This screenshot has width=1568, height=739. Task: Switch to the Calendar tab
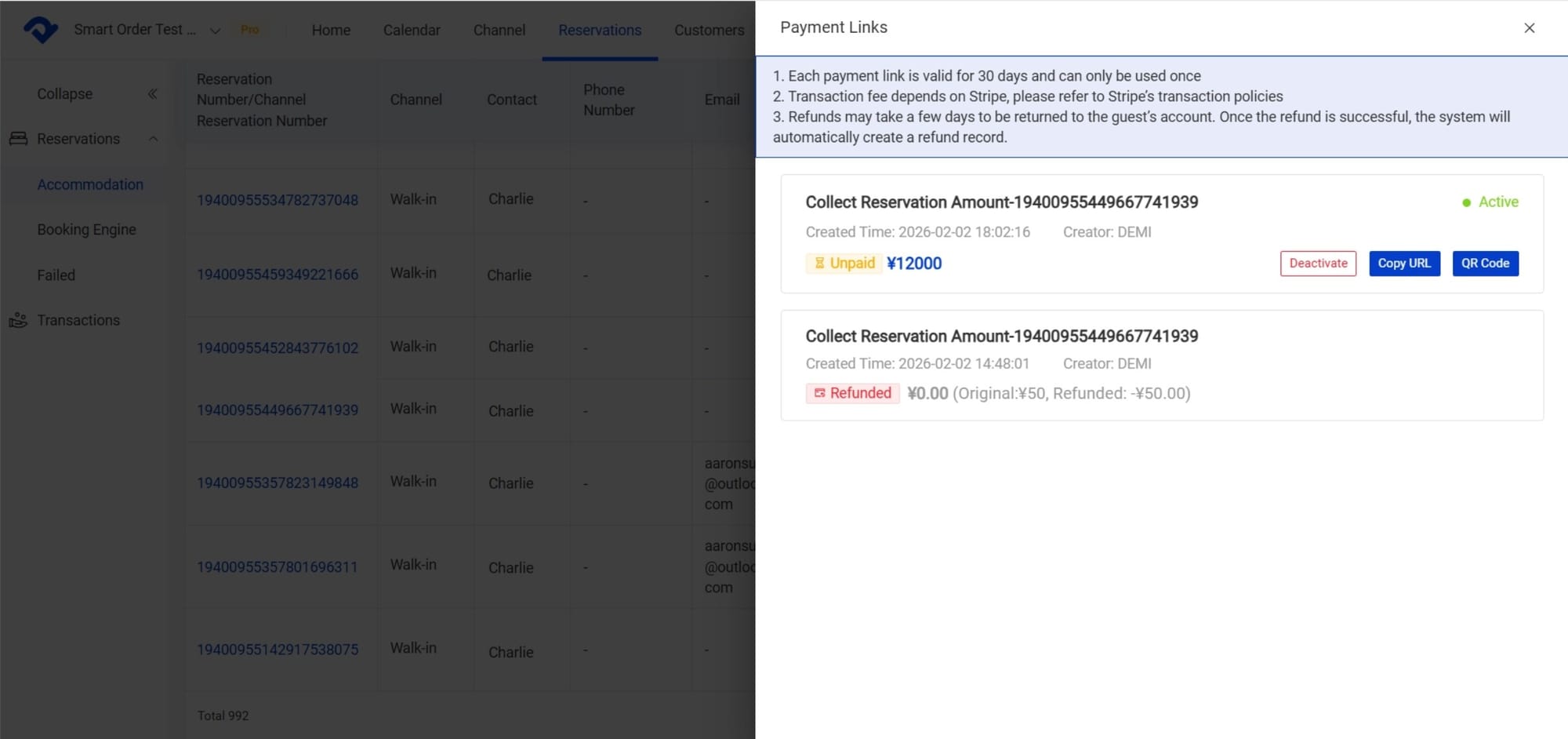411,30
